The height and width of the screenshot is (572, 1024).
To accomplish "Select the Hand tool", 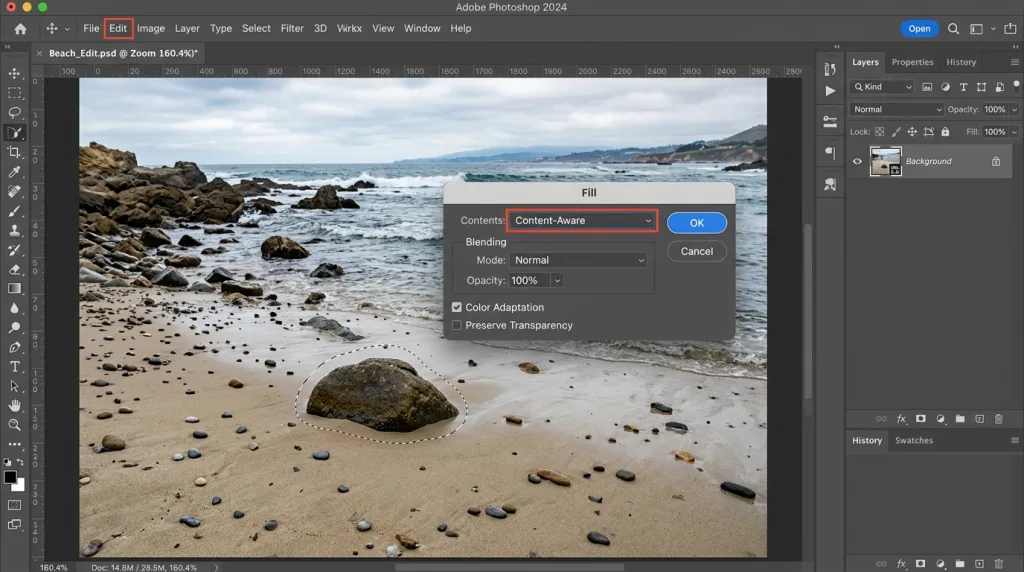I will coord(14,405).
